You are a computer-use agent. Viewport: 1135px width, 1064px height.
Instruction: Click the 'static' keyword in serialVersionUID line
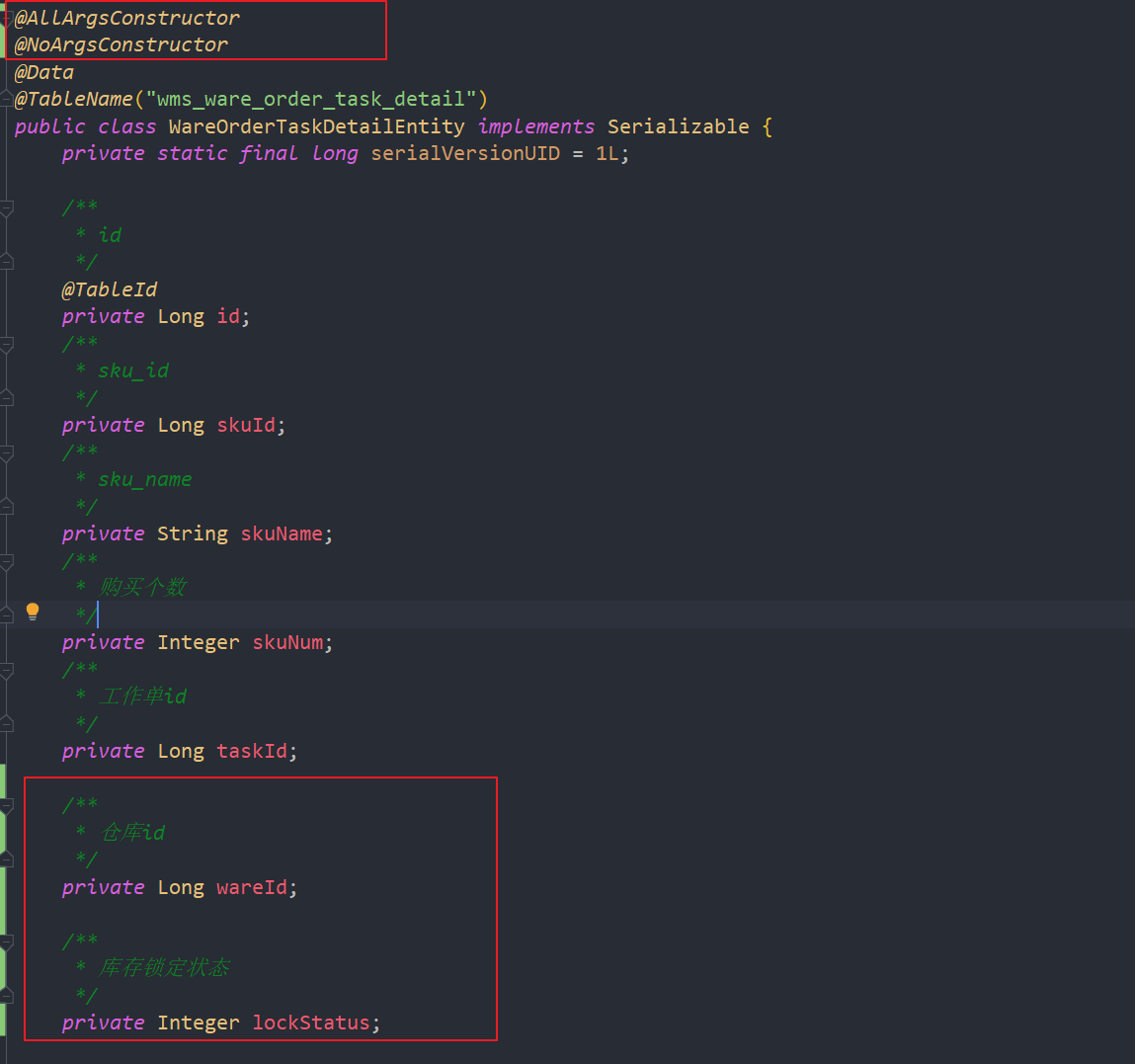pyautogui.click(x=193, y=153)
